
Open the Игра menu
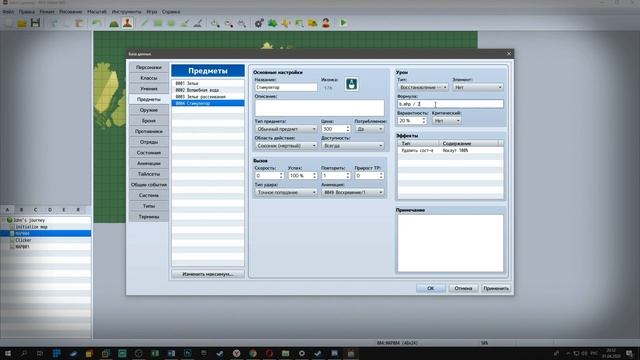151,12
